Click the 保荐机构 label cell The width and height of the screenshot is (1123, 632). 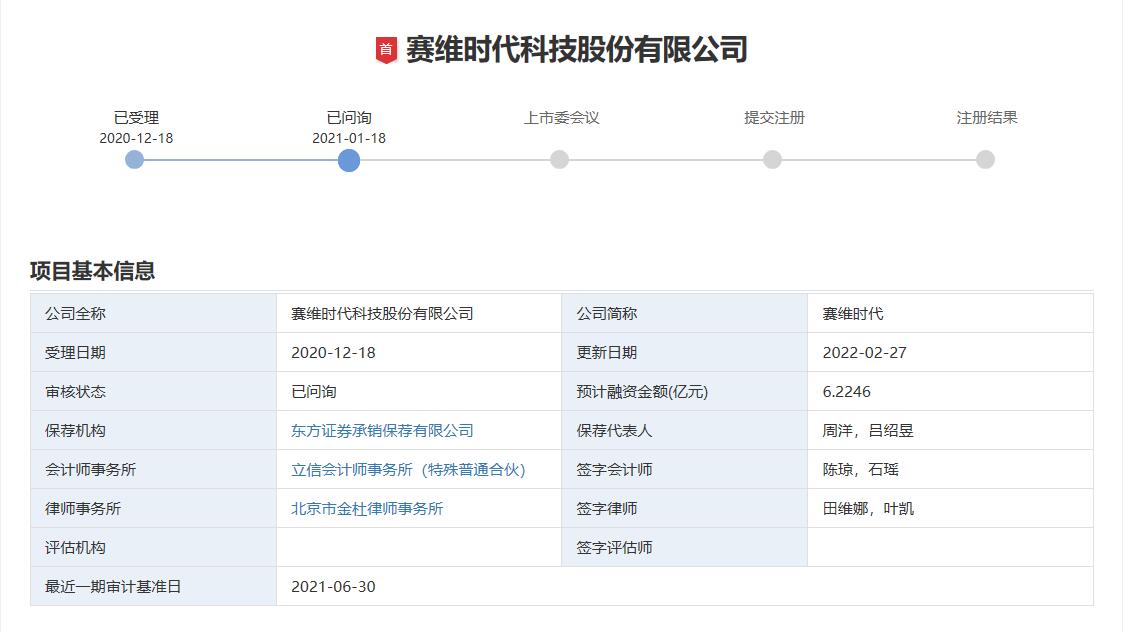pyautogui.click(x=153, y=431)
